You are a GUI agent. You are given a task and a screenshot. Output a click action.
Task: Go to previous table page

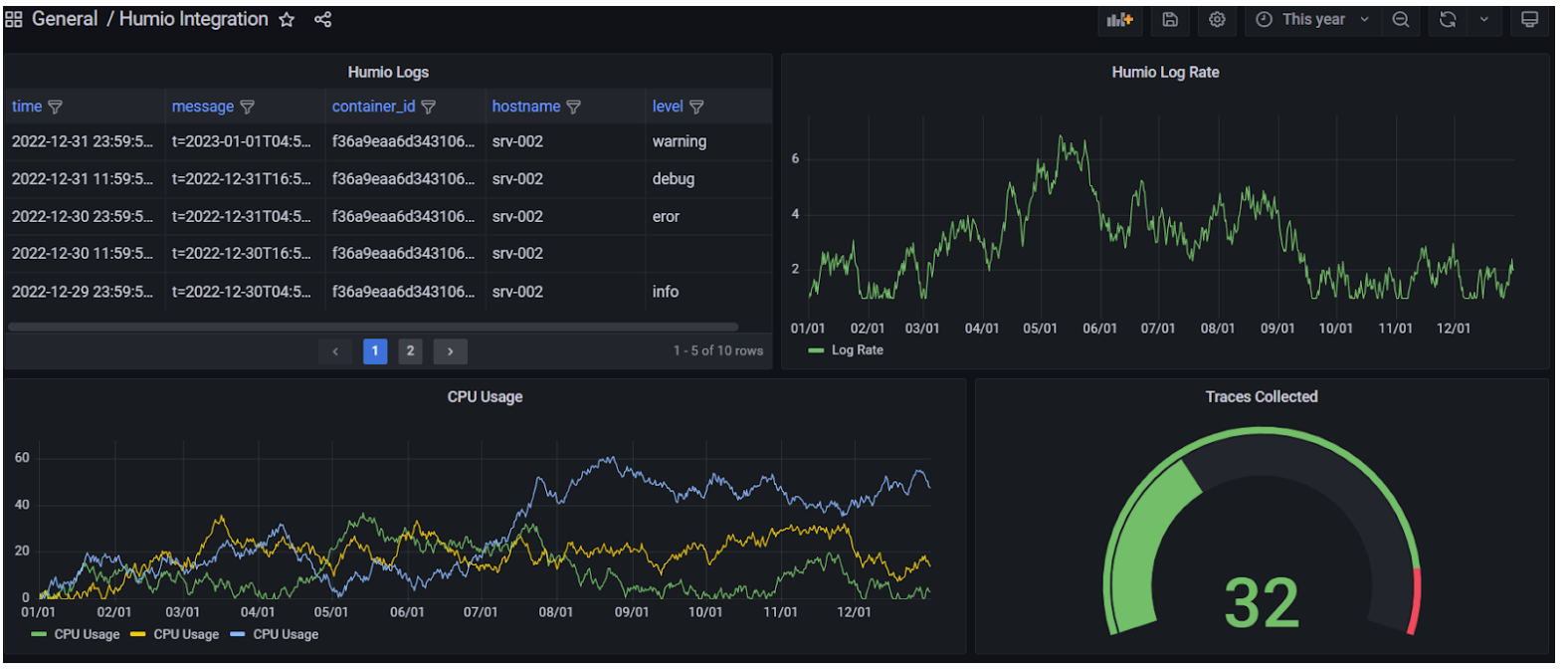click(x=335, y=351)
